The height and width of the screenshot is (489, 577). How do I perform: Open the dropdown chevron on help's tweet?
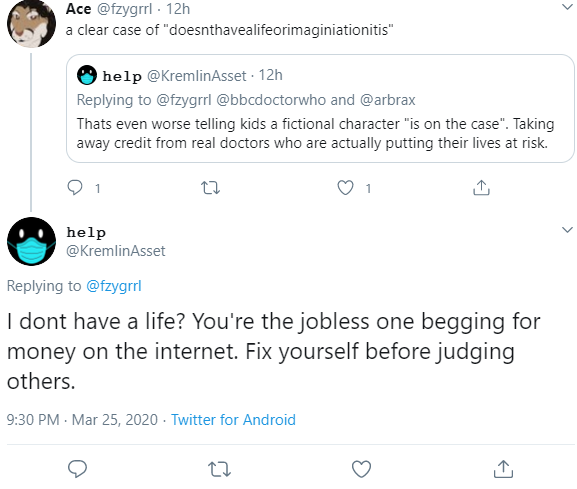point(567,230)
